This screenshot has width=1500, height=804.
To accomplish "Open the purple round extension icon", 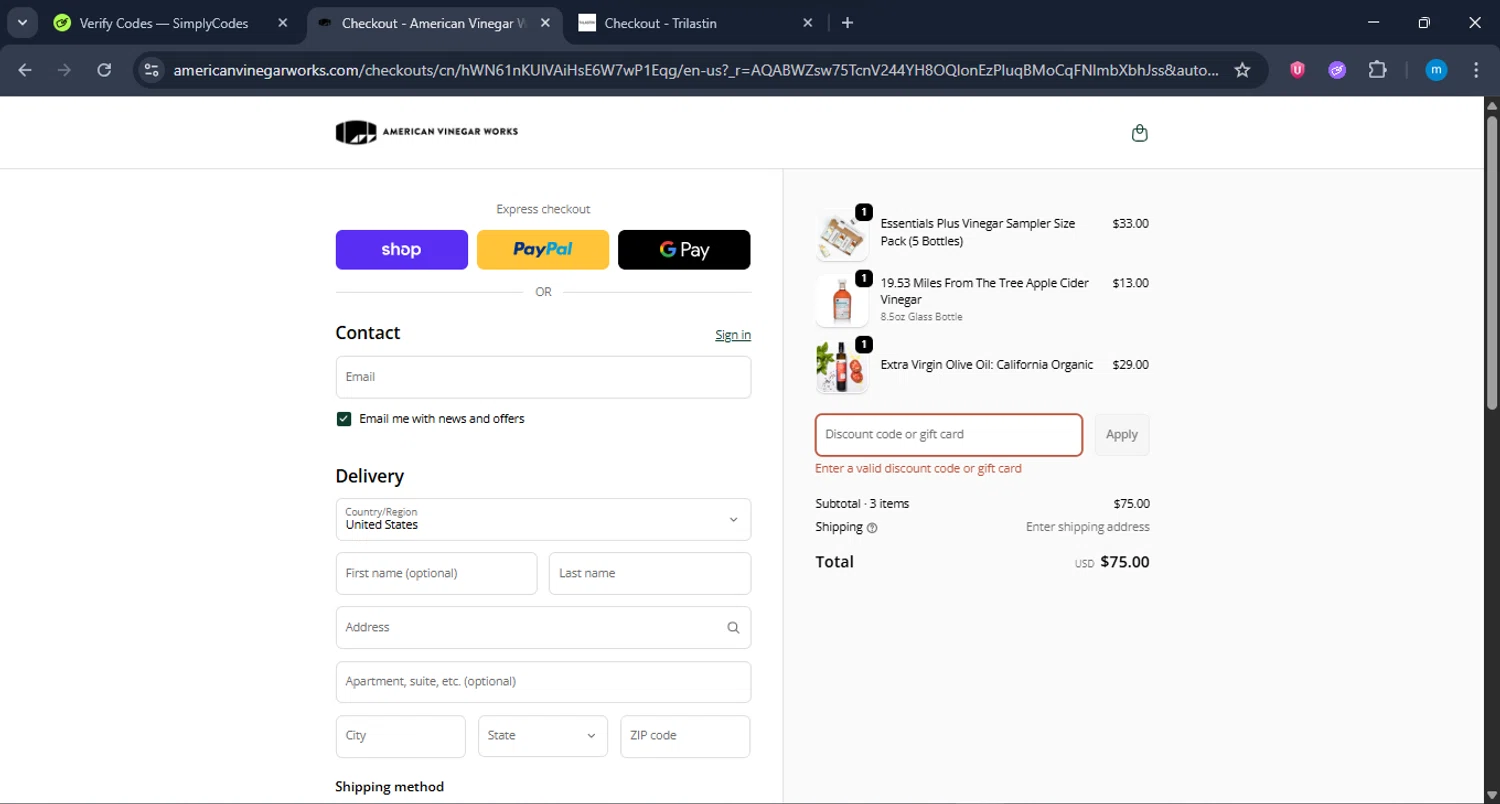I will [1337, 70].
